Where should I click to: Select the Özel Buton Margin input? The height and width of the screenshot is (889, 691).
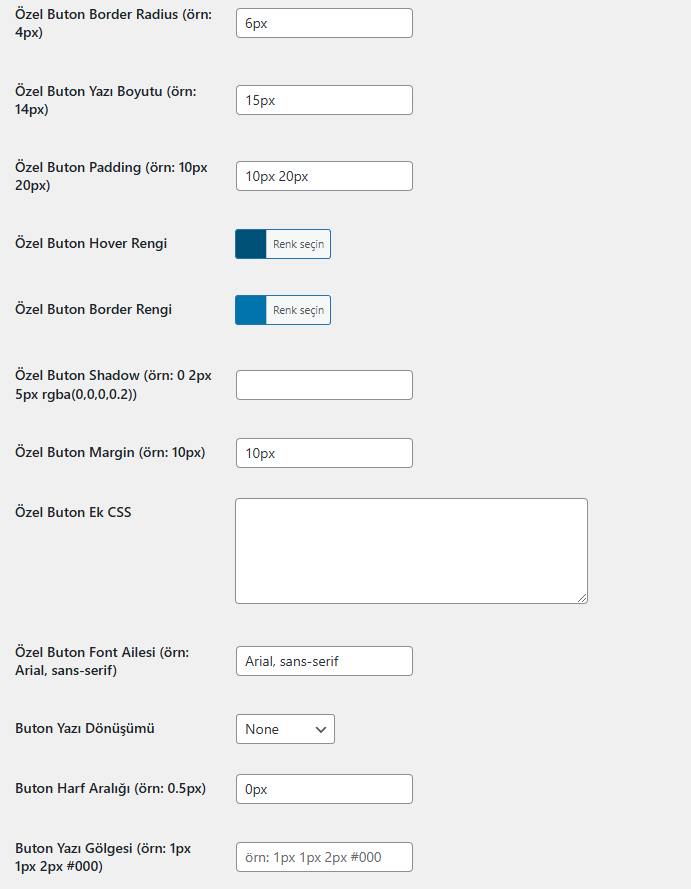(x=324, y=453)
